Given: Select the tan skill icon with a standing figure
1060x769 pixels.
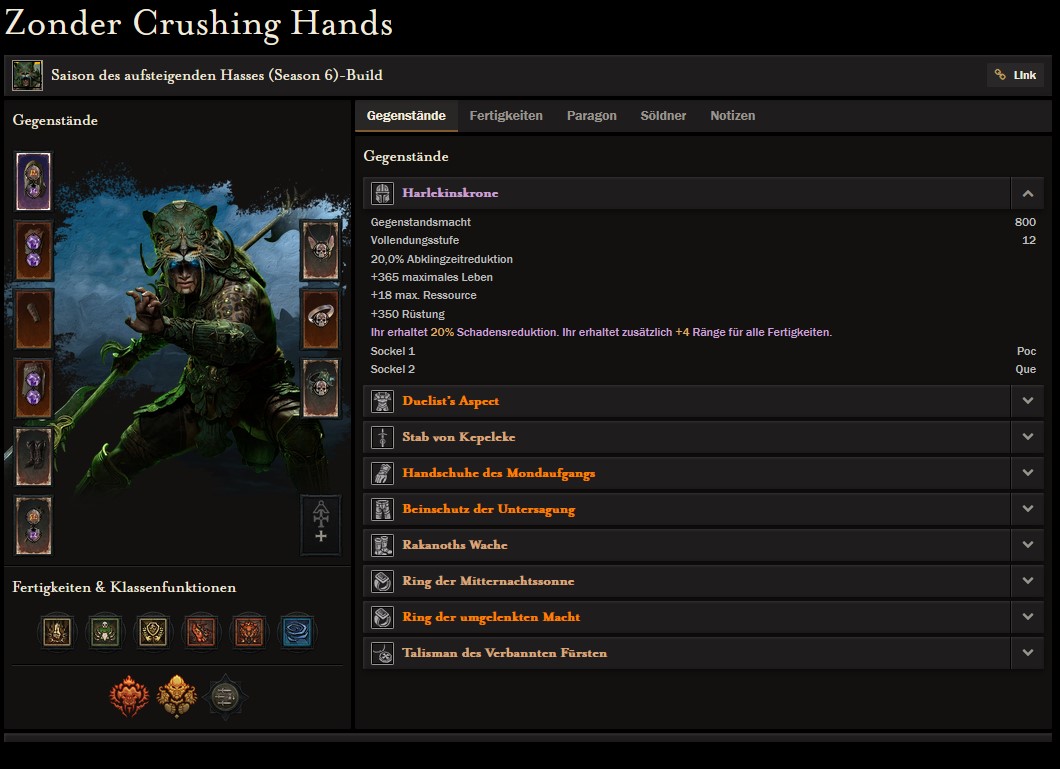Looking at the screenshot, I should pyautogui.click(x=57, y=632).
